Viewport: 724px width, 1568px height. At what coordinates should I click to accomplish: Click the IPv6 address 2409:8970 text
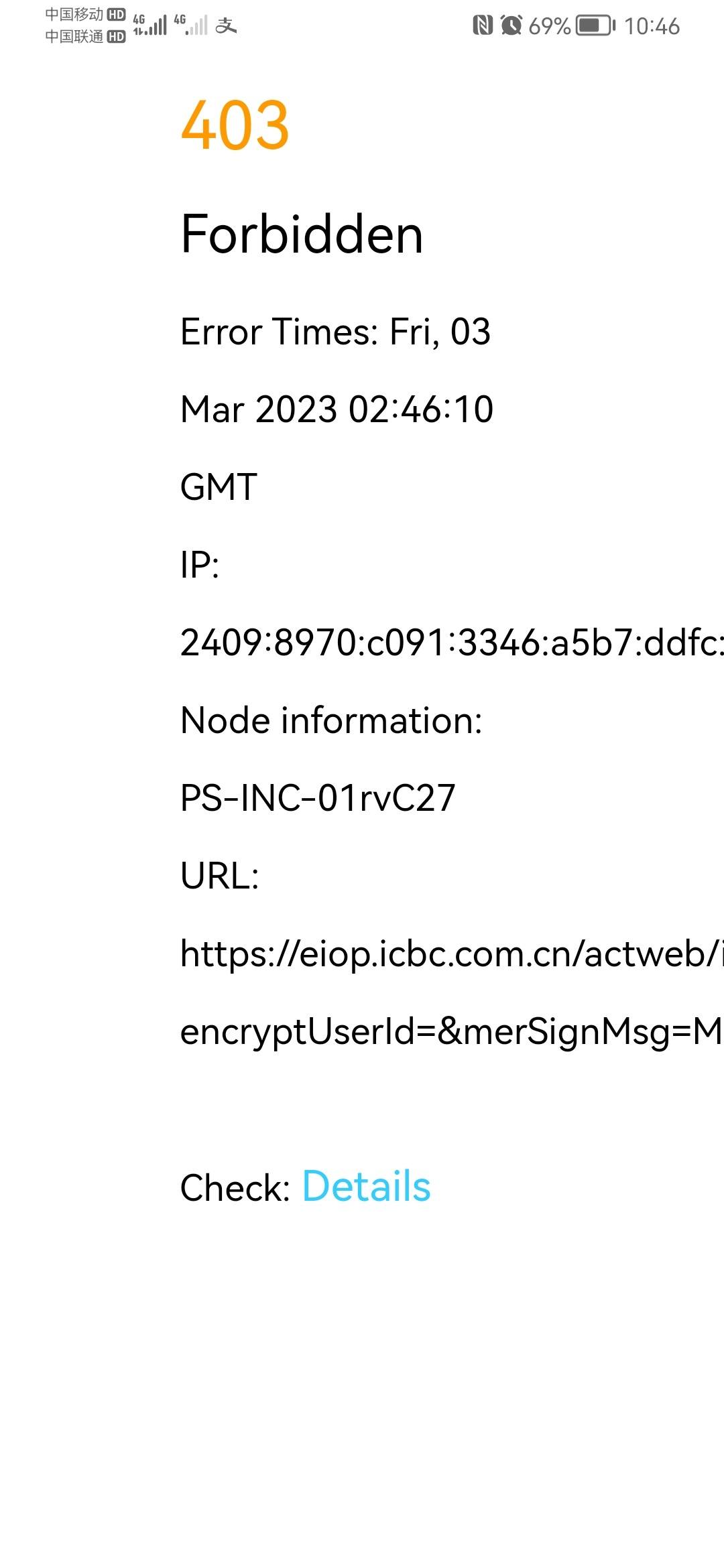(x=452, y=643)
